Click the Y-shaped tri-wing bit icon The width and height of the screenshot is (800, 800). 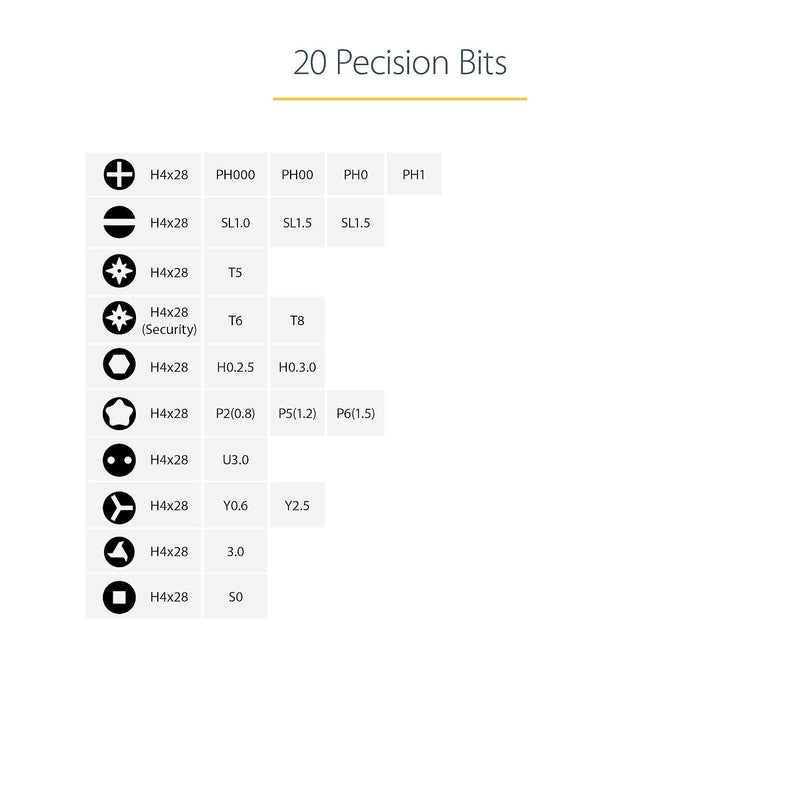(119, 508)
